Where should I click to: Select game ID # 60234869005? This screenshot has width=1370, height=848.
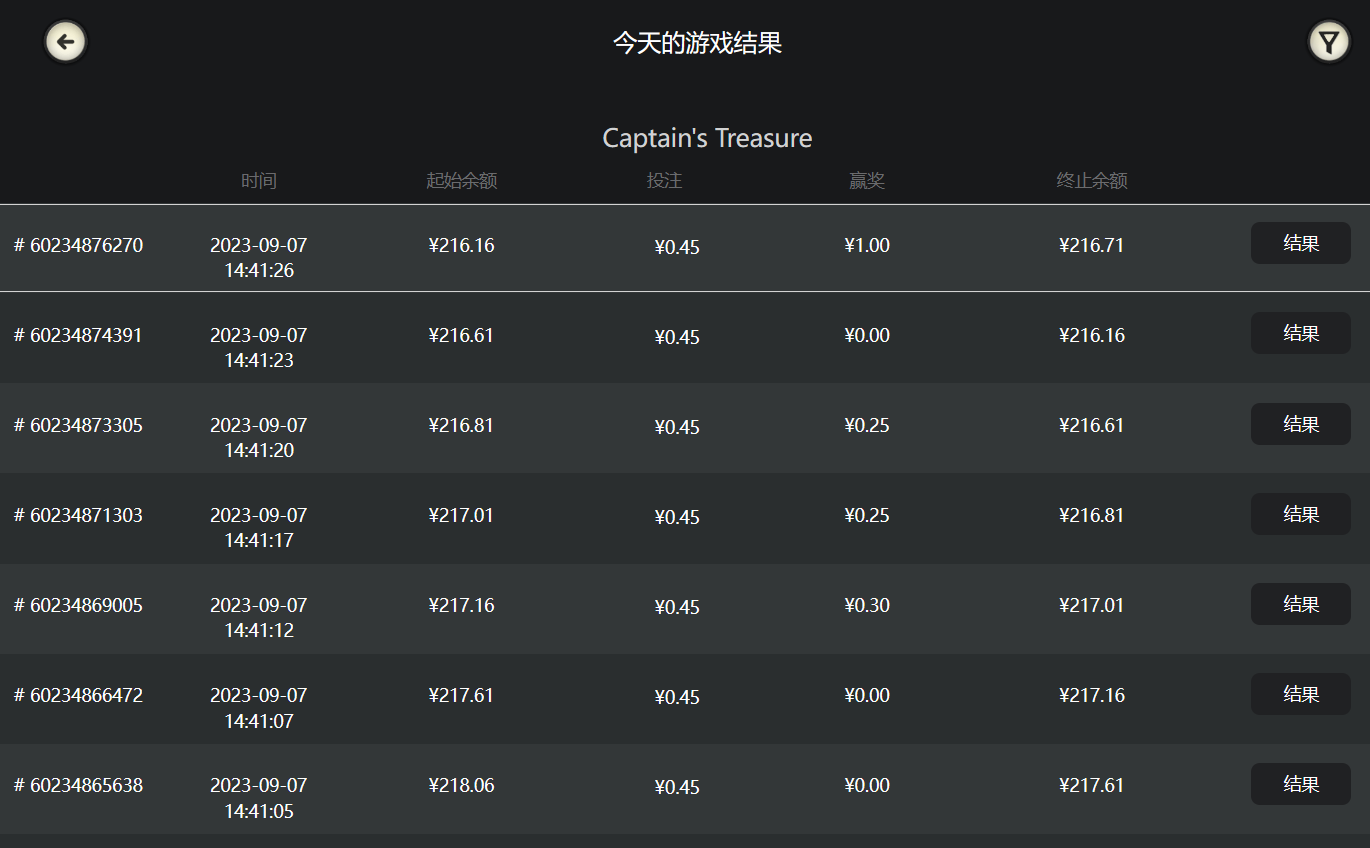pyautogui.click(x=78, y=605)
